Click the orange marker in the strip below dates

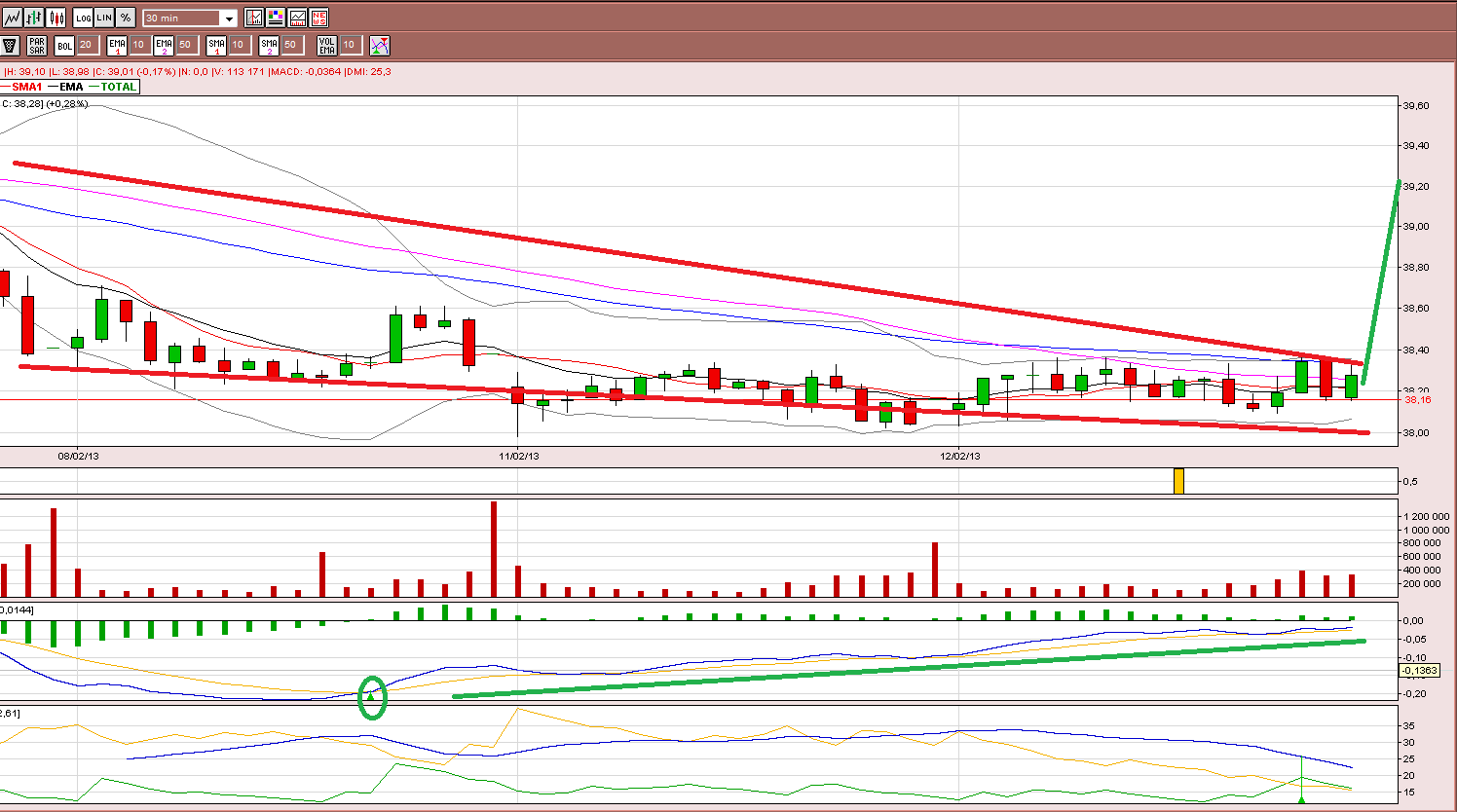click(x=1178, y=481)
